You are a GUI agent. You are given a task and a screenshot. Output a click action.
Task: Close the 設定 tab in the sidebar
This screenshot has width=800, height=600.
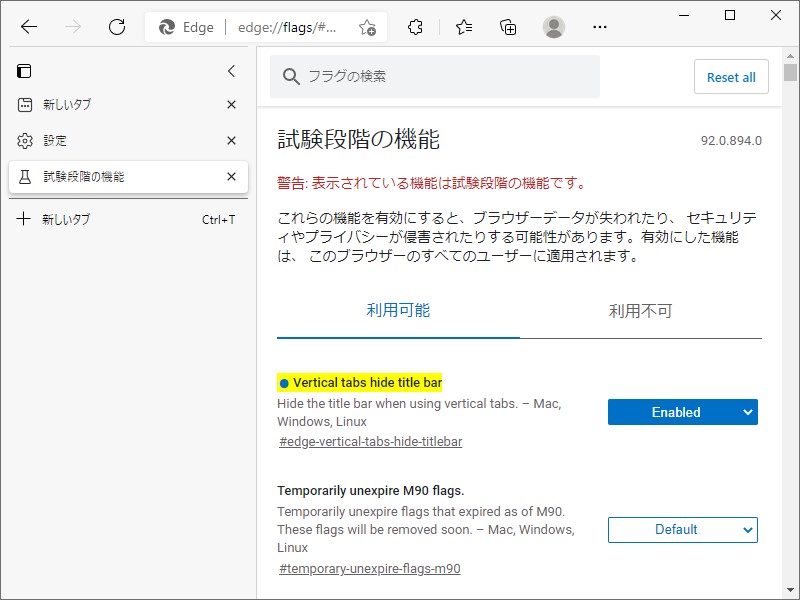(231, 140)
